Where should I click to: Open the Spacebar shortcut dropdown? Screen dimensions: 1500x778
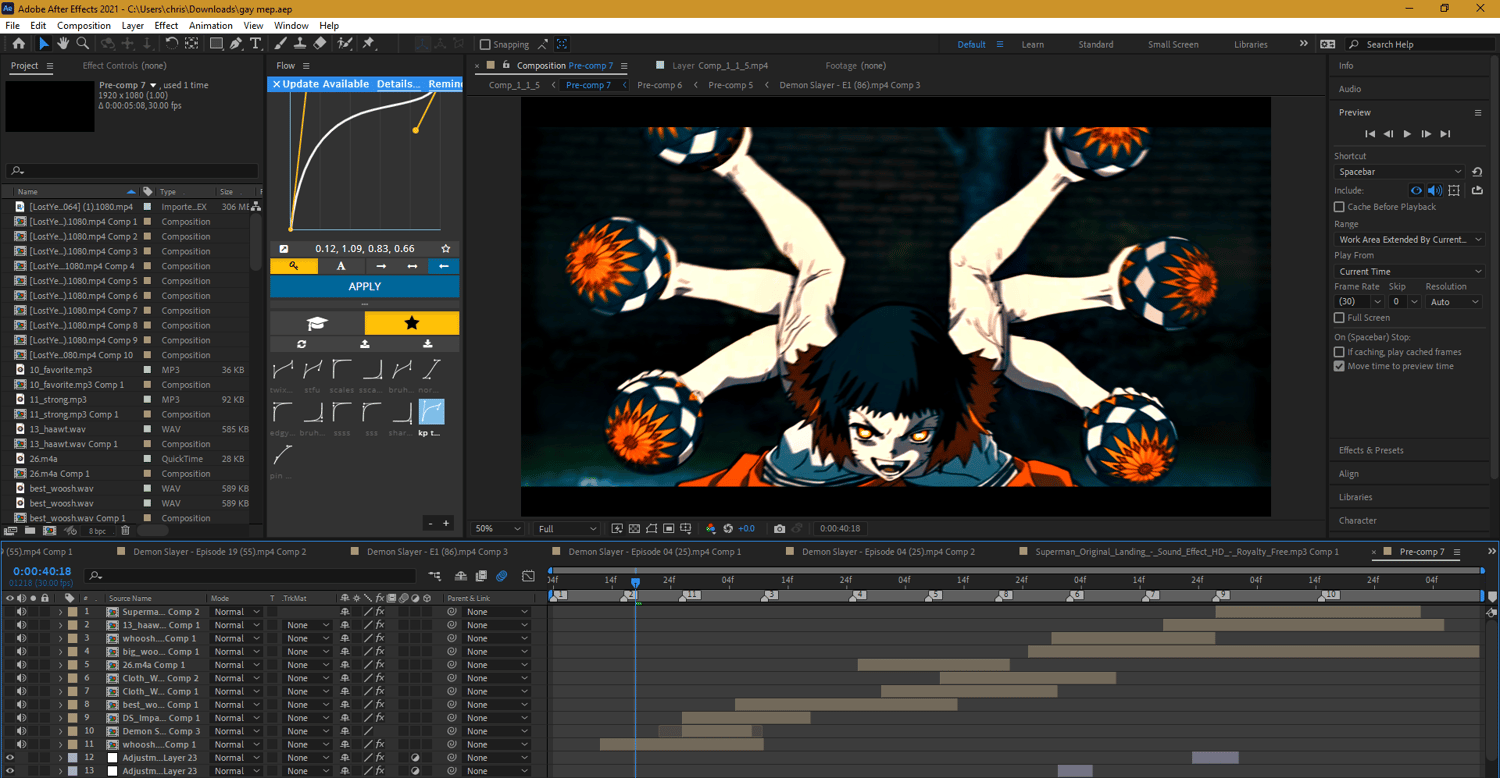(x=1400, y=172)
